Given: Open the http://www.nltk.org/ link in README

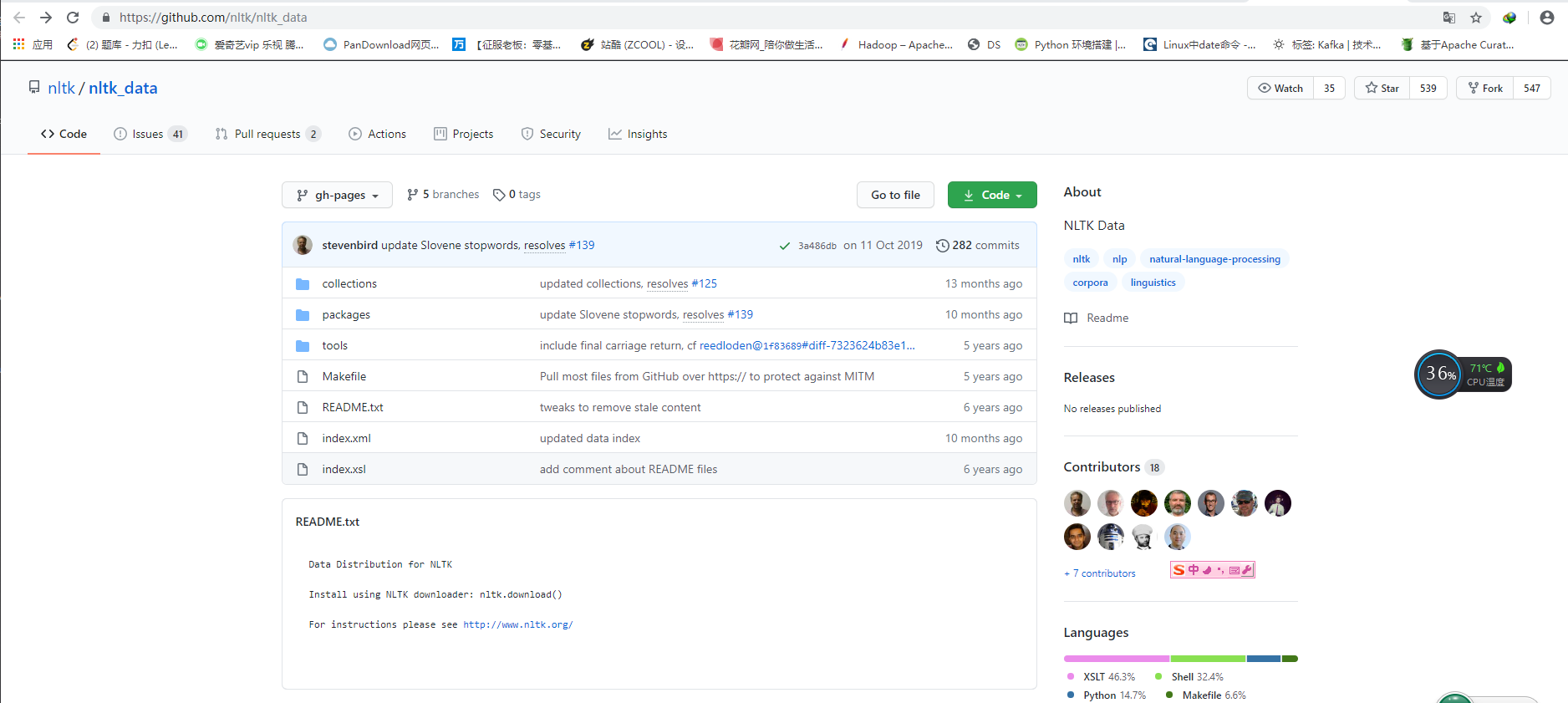Looking at the screenshot, I should (x=518, y=625).
